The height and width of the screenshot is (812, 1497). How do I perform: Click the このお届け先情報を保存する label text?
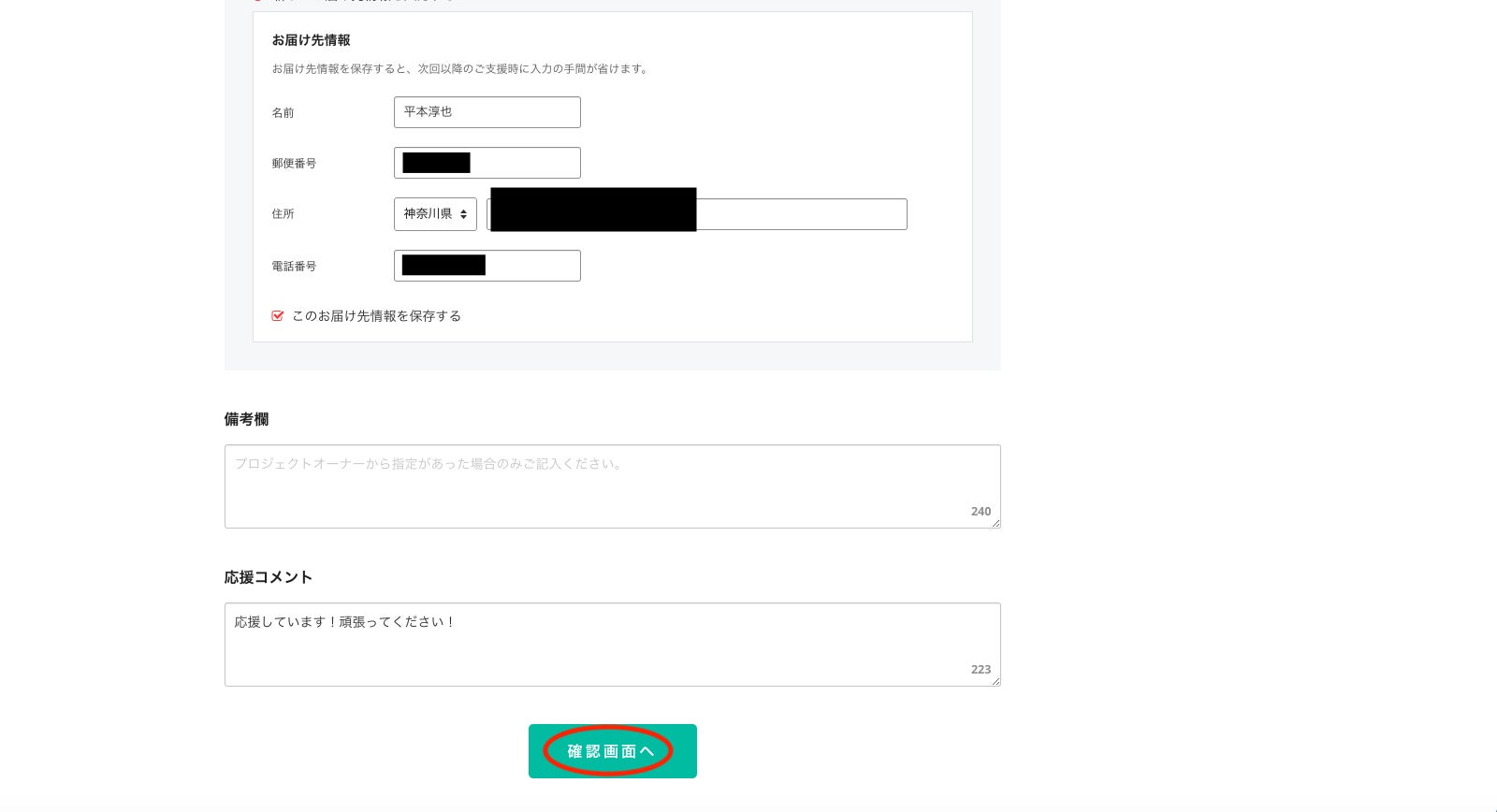[376, 316]
